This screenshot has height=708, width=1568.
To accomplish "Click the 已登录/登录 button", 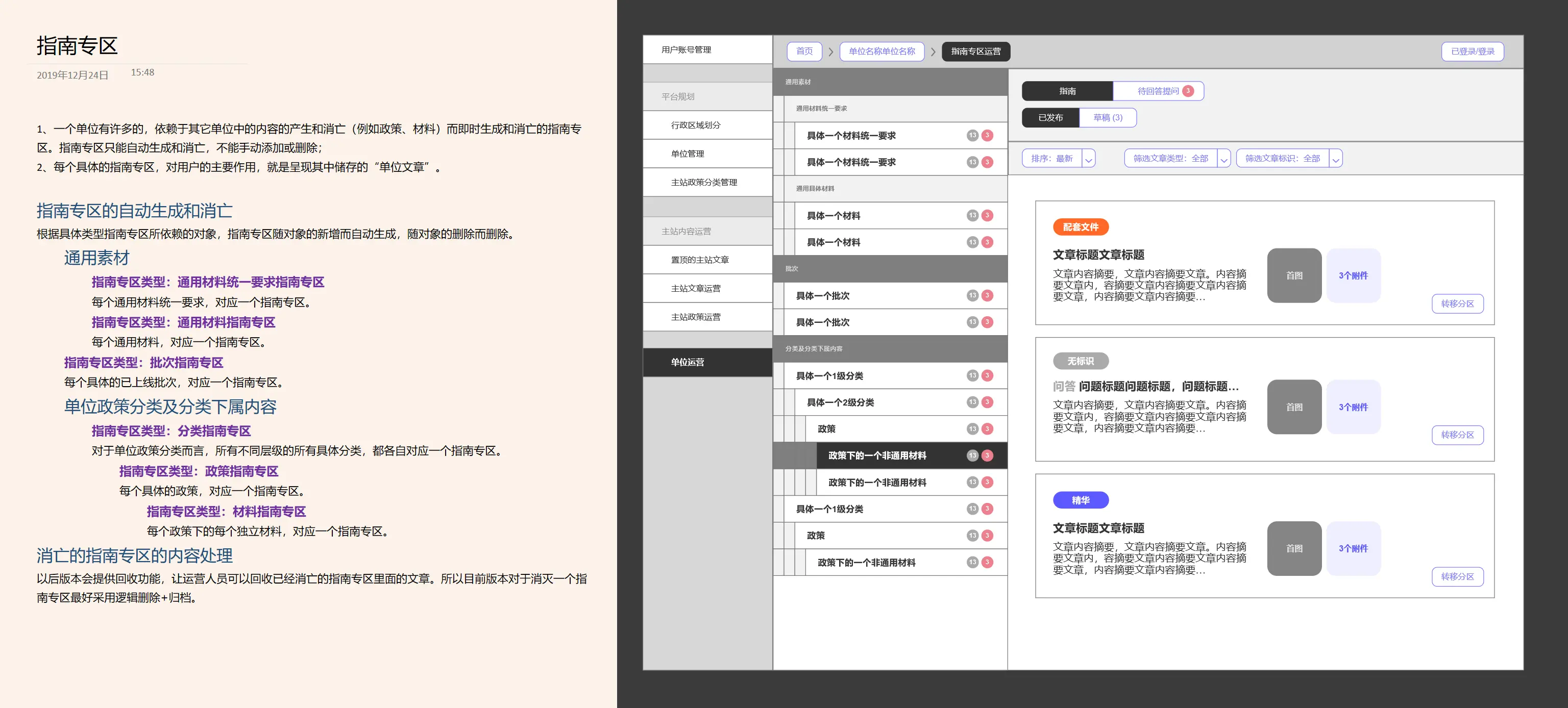I will [x=1472, y=52].
